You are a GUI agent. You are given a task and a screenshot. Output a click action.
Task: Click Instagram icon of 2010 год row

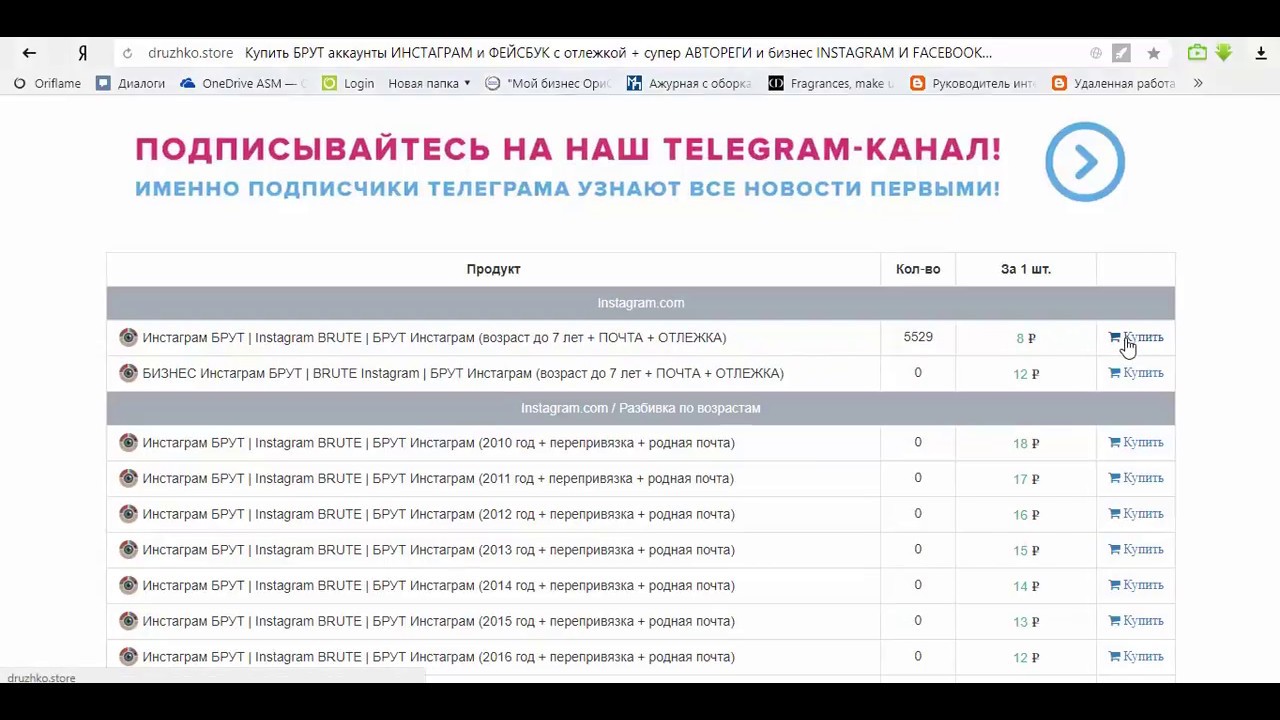128,442
